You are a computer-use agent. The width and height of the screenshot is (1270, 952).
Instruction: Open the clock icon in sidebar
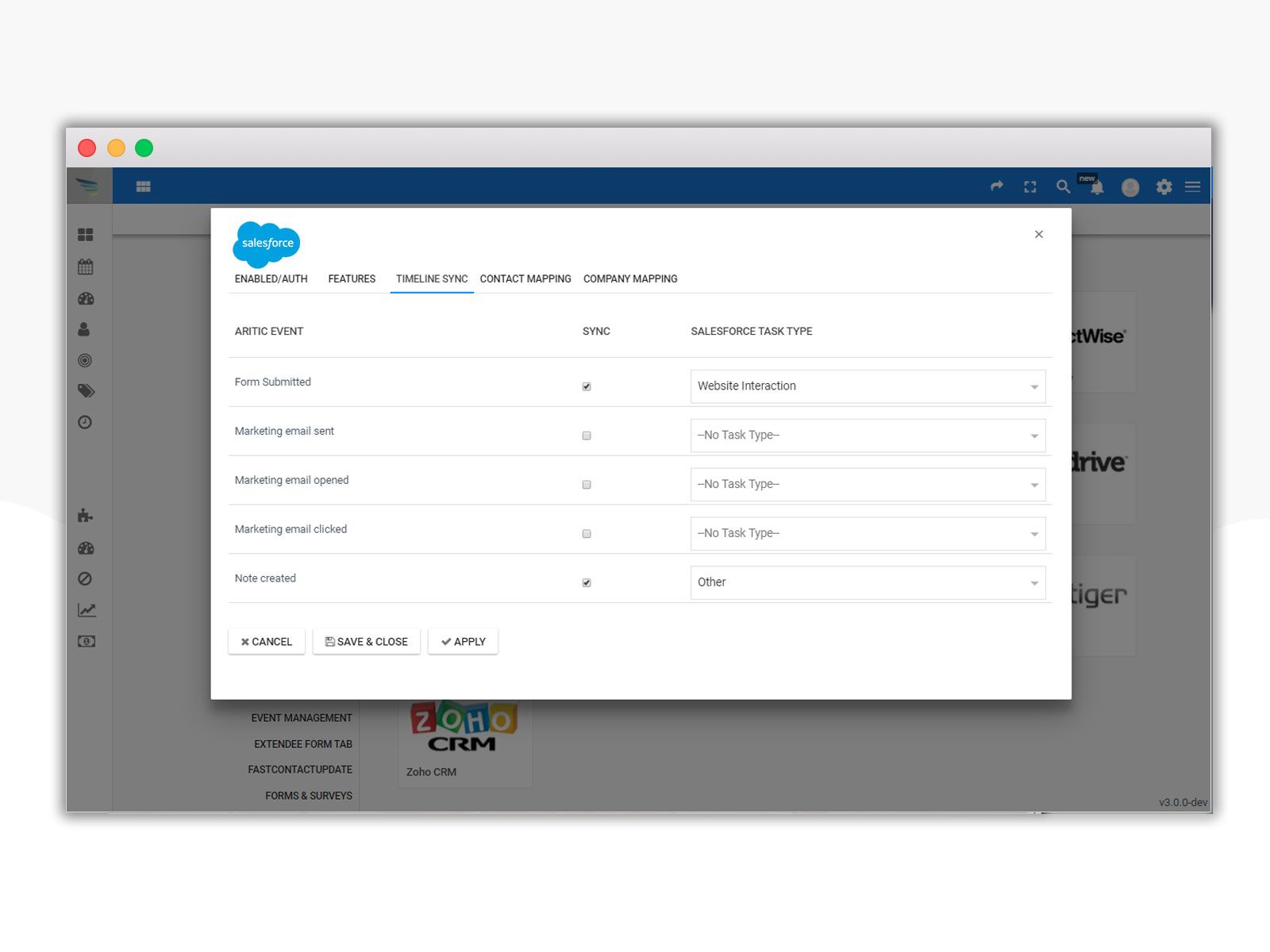tap(85, 422)
